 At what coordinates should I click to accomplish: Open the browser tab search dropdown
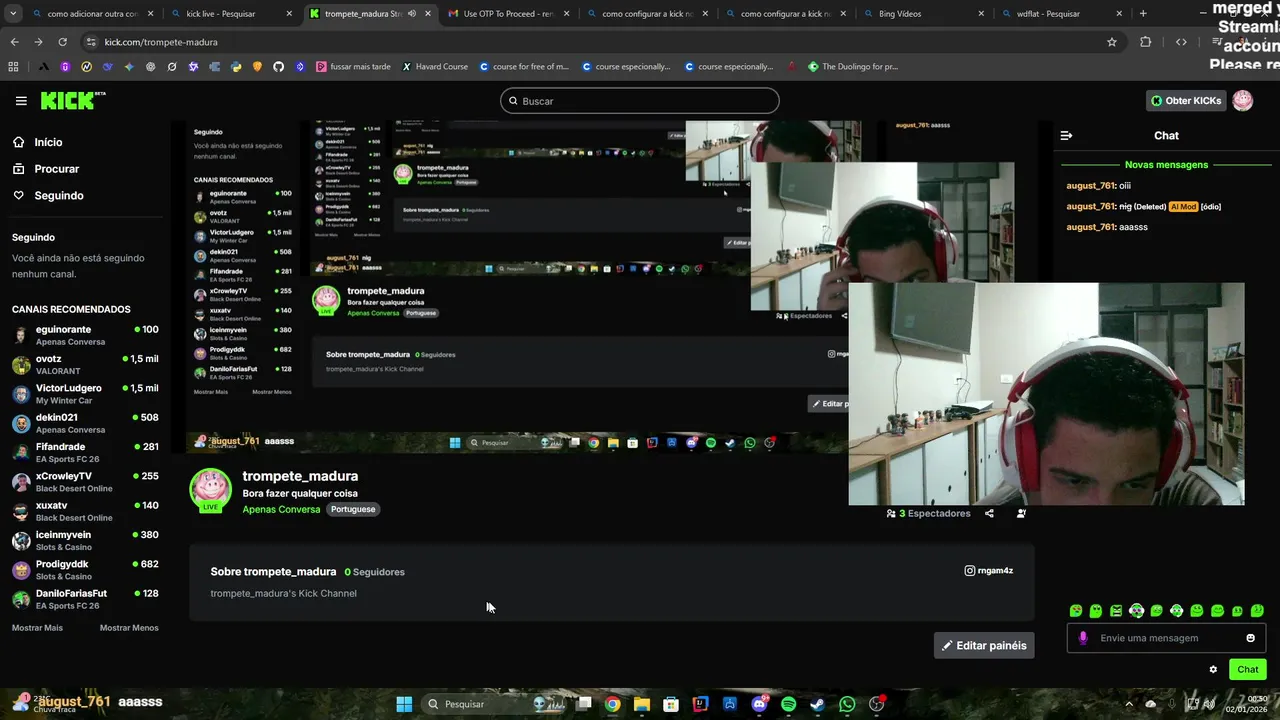(x=13, y=14)
